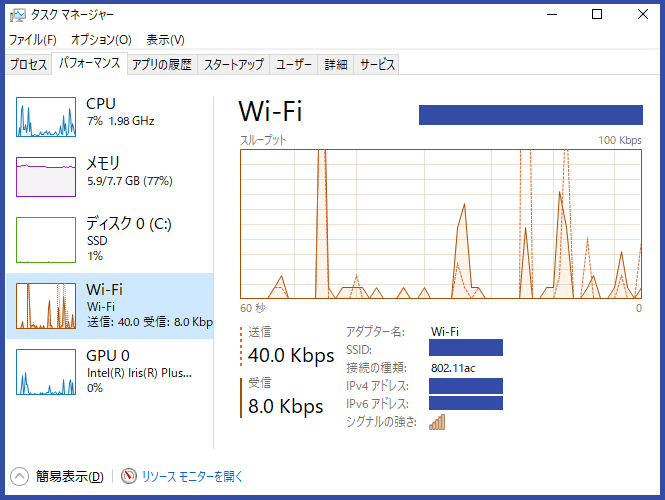The image size is (665, 500).
Task: Open the オプション(O) menu
Action: click(x=101, y=40)
